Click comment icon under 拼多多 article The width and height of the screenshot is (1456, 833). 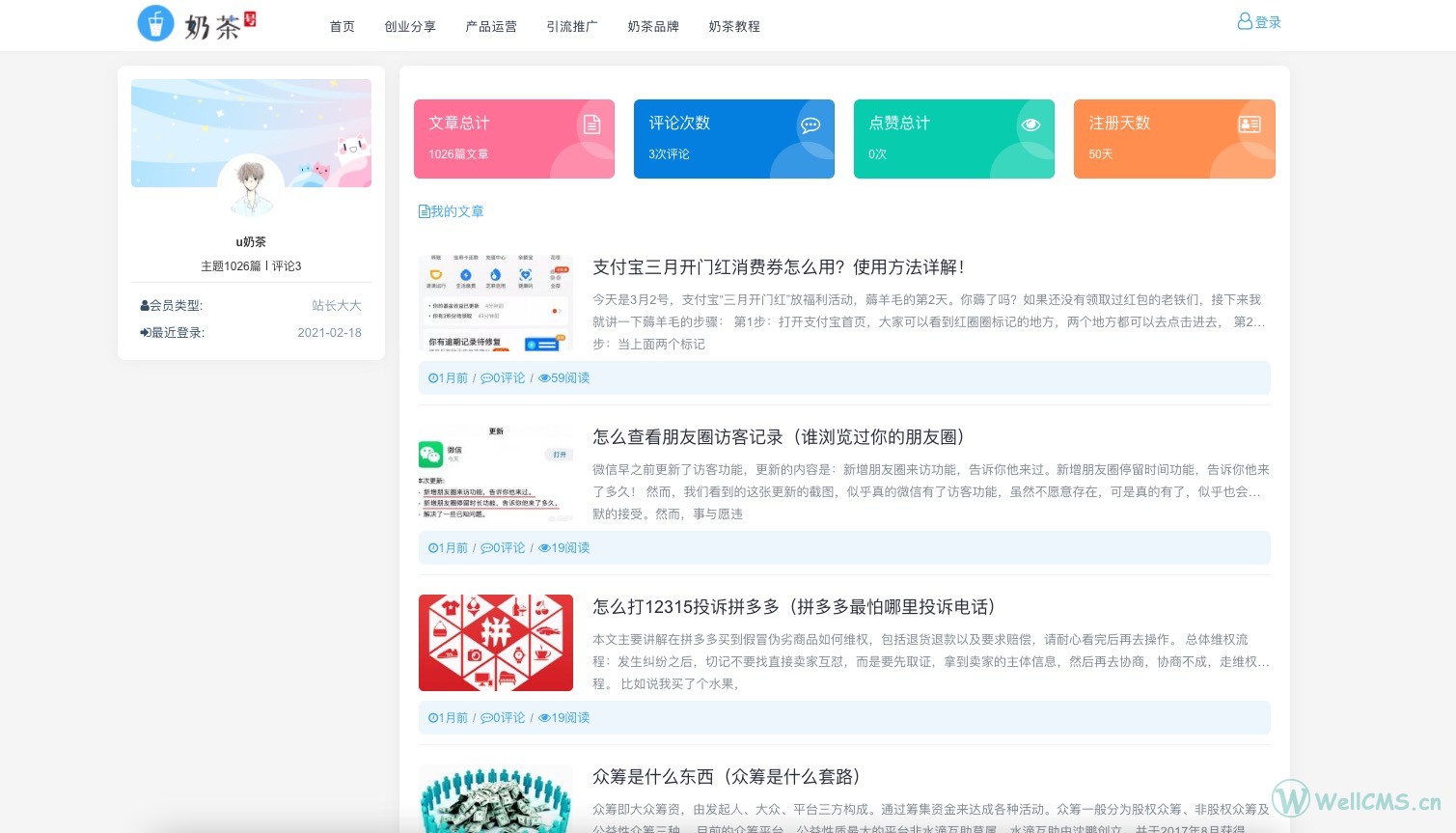(x=486, y=718)
